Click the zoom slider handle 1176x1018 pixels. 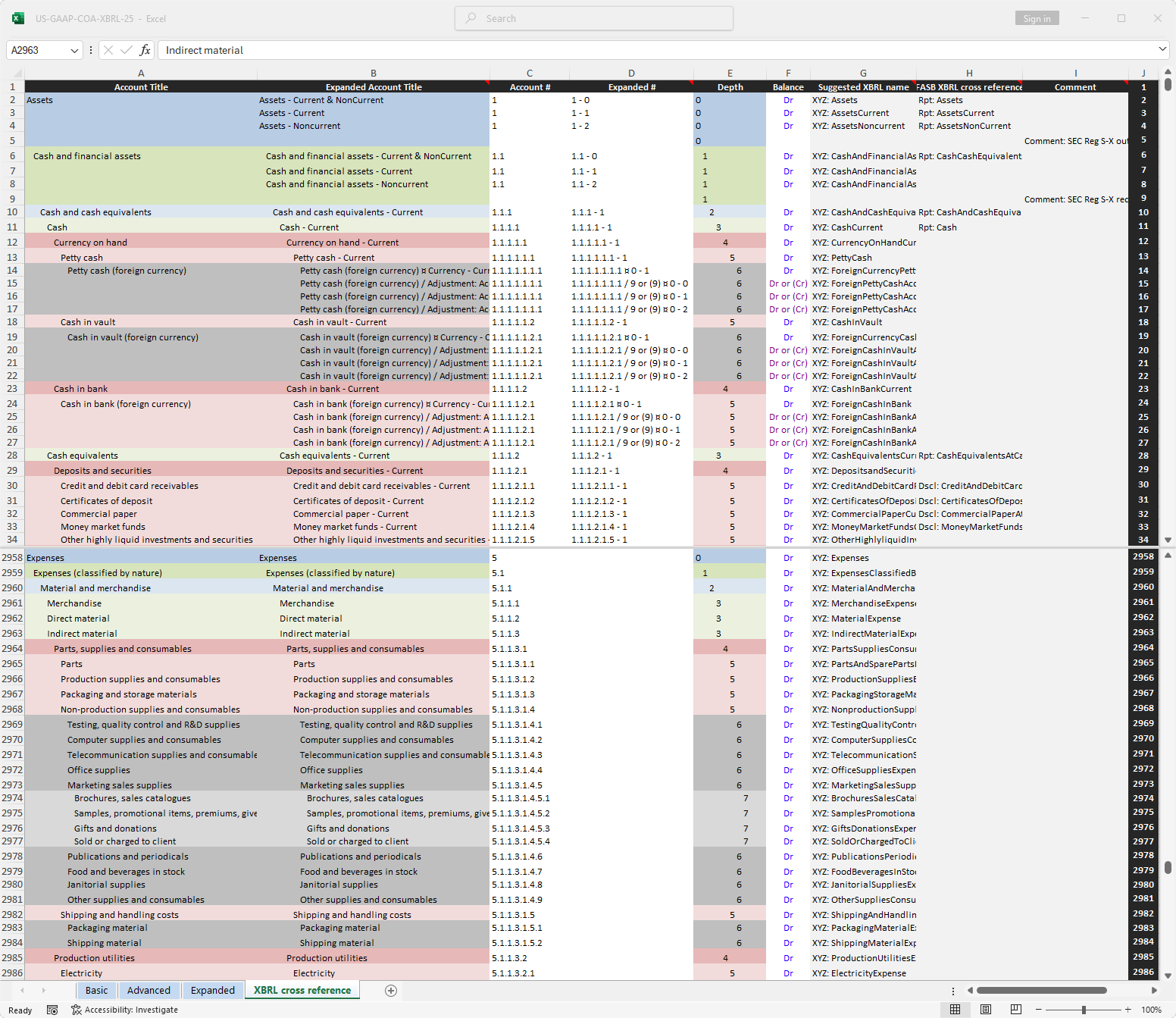[x=1084, y=1010]
